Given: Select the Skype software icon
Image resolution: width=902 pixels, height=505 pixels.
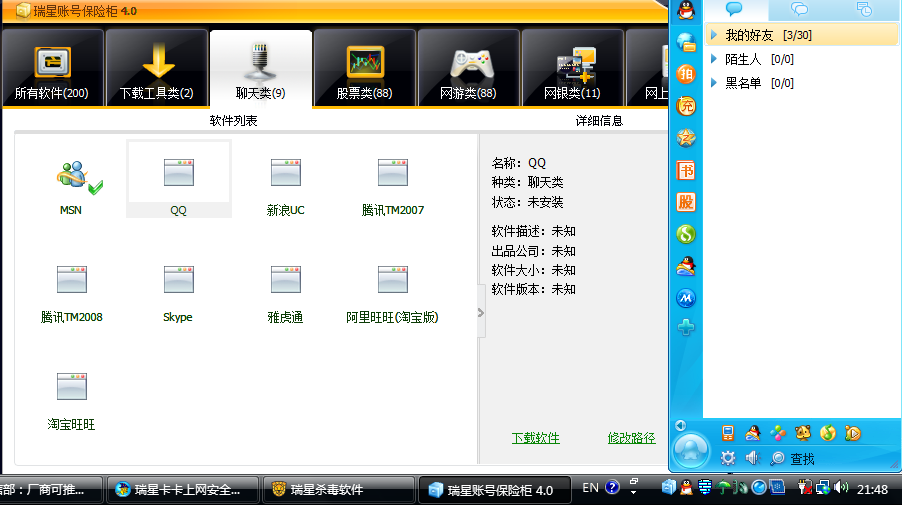Looking at the screenshot, I should pos(179,280).
